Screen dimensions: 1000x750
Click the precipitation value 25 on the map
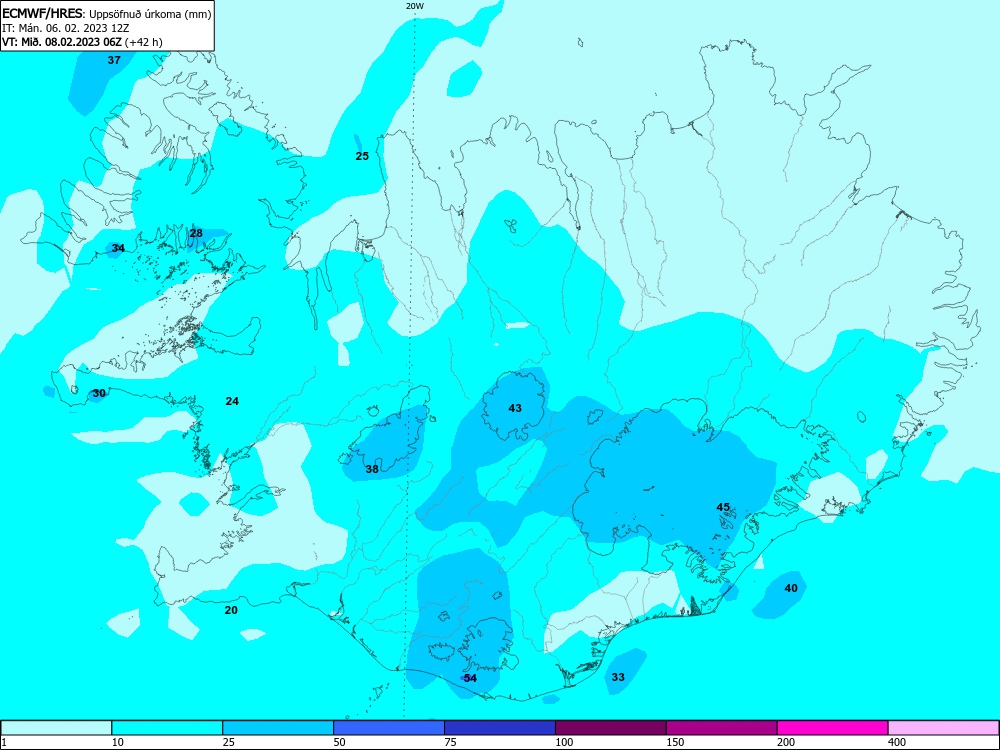362,156
